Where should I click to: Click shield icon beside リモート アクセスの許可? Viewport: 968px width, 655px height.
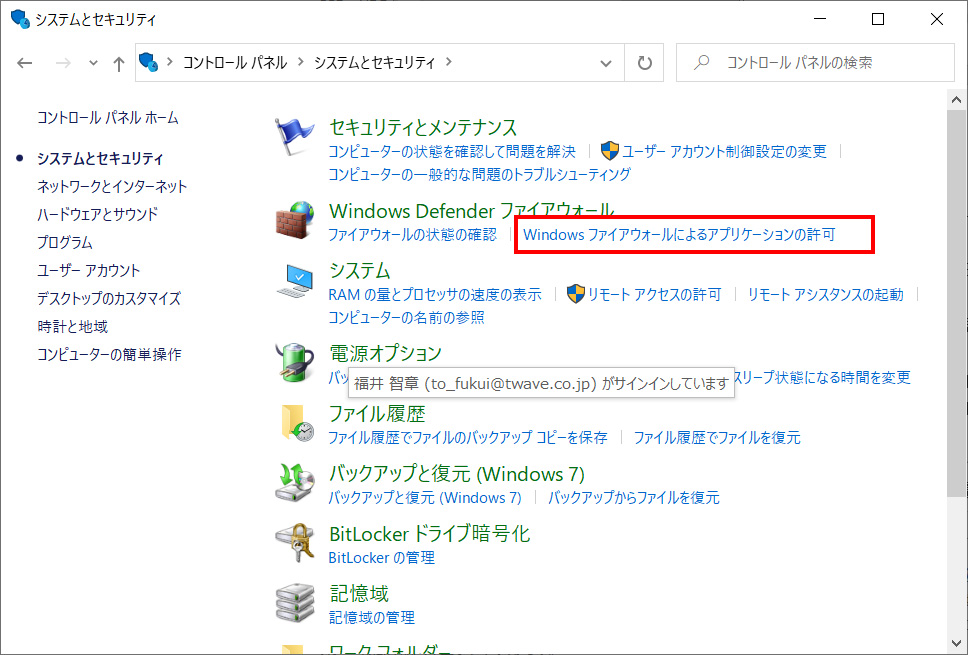point(575,294)
